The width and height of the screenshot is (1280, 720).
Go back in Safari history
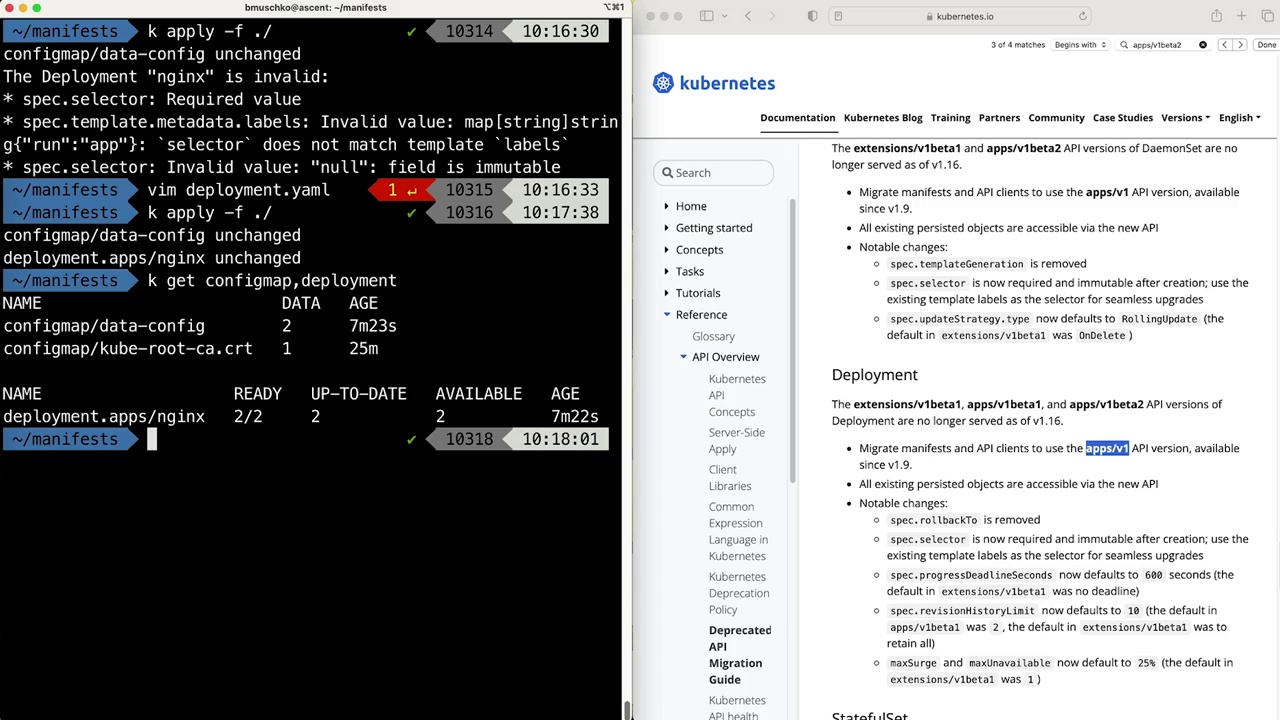(x=748, y=16)
